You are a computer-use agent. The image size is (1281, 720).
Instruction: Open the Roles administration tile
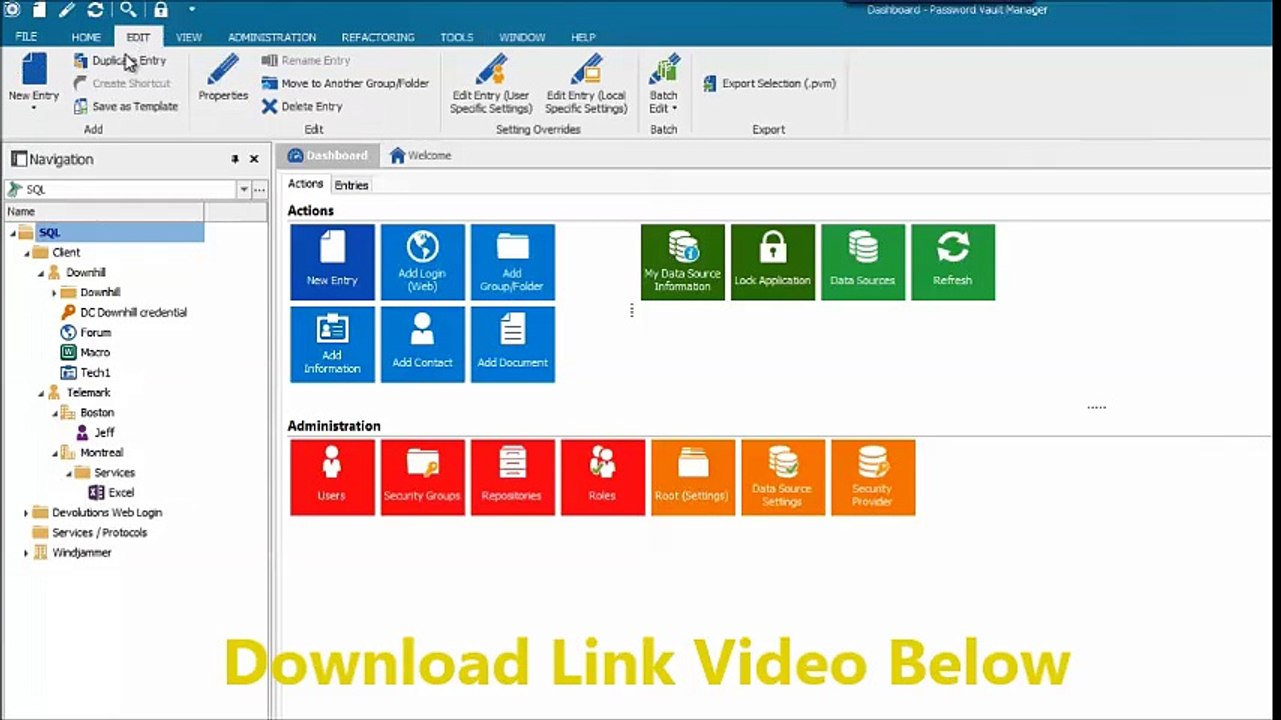click(602, 478)
